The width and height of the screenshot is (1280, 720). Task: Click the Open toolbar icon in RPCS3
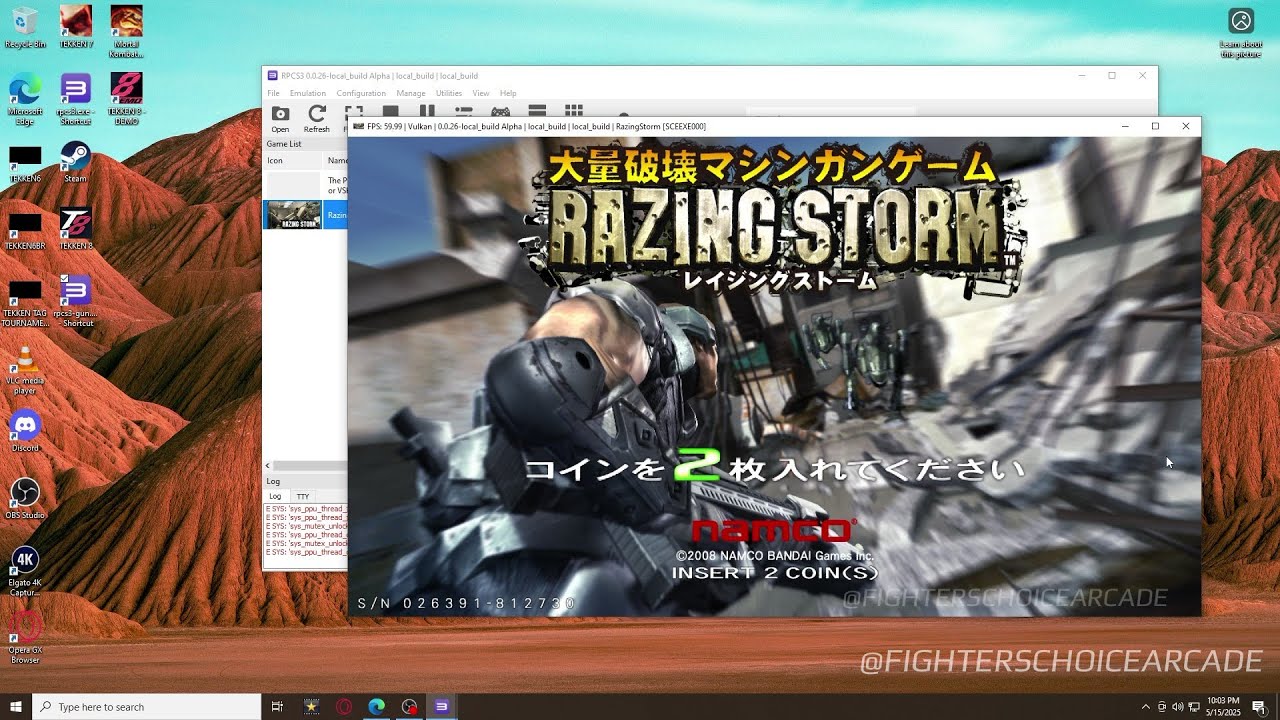click(280, 119)
